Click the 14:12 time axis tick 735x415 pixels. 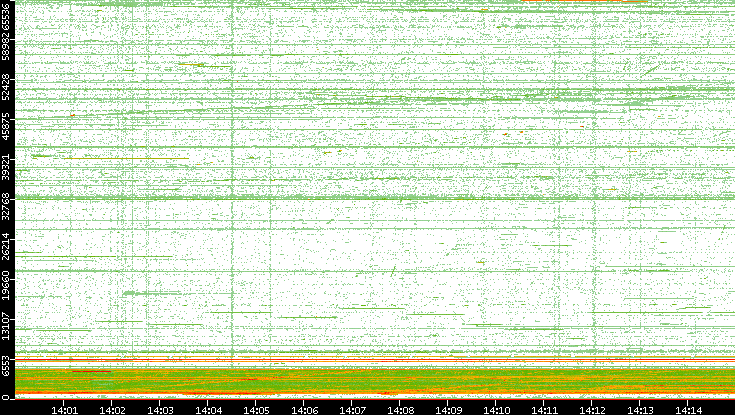593,409
